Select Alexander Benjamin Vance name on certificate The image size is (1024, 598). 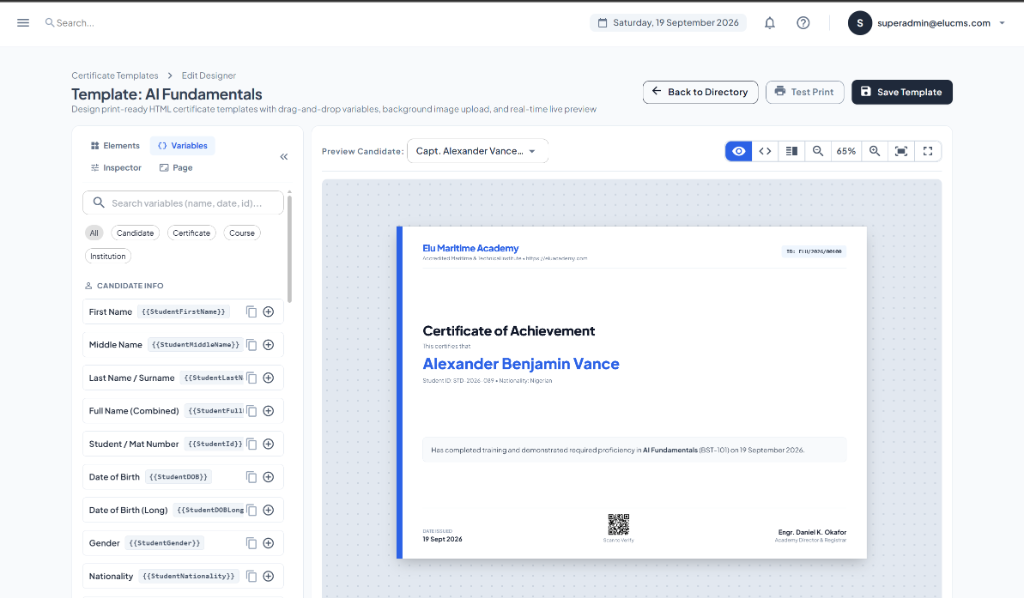[x=520, y=364]
